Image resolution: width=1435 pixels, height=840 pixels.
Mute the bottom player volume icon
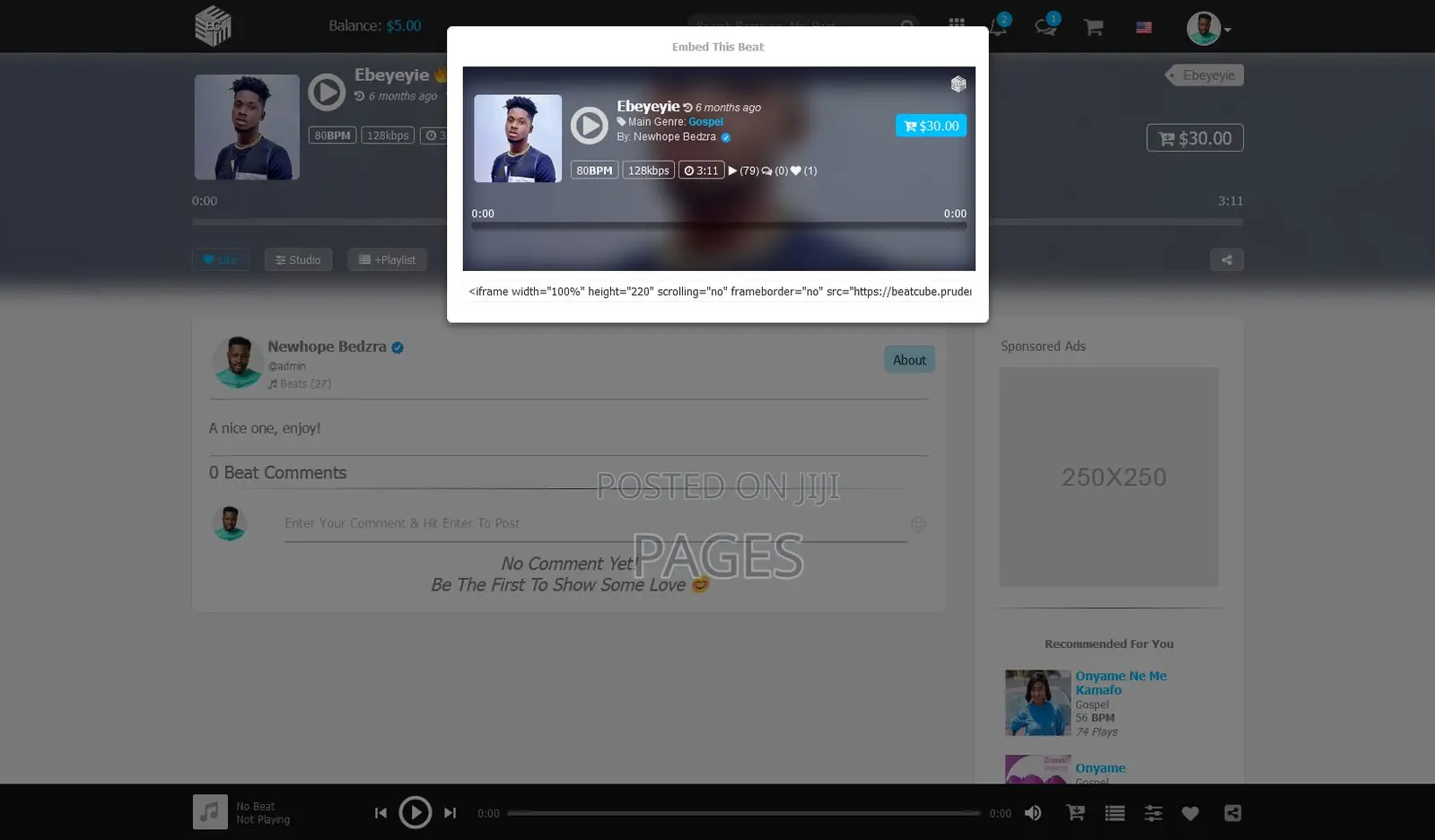1033,813
